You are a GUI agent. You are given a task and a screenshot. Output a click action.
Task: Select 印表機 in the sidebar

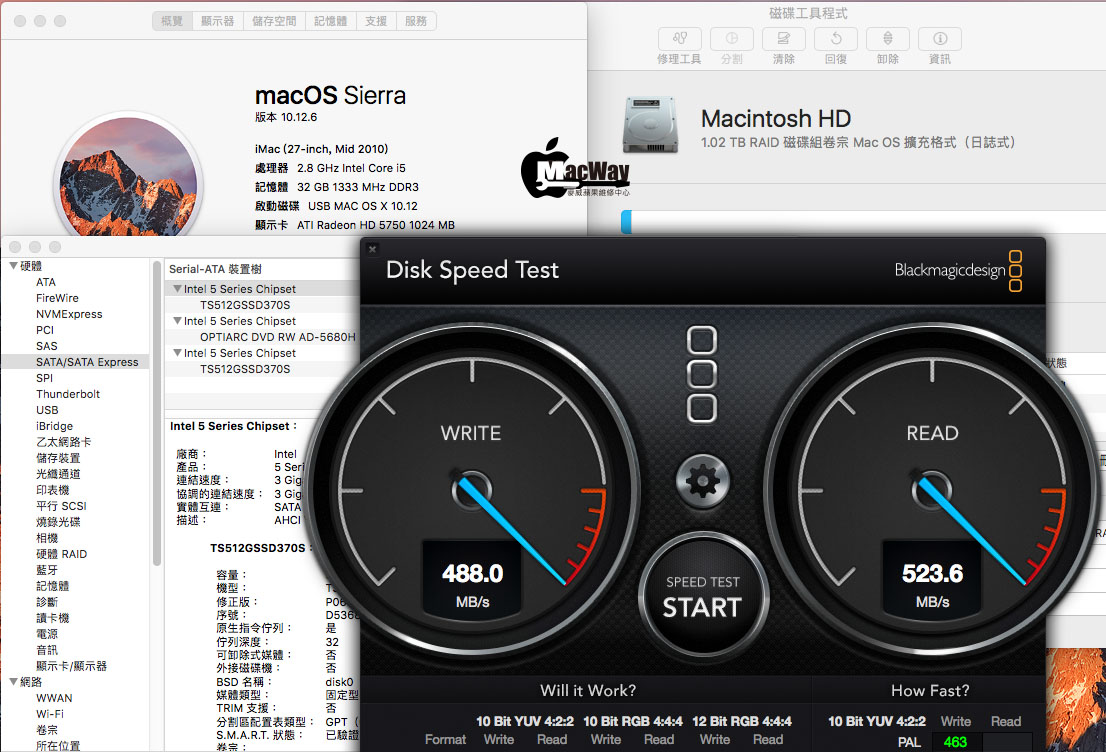(x=52, y=490)
